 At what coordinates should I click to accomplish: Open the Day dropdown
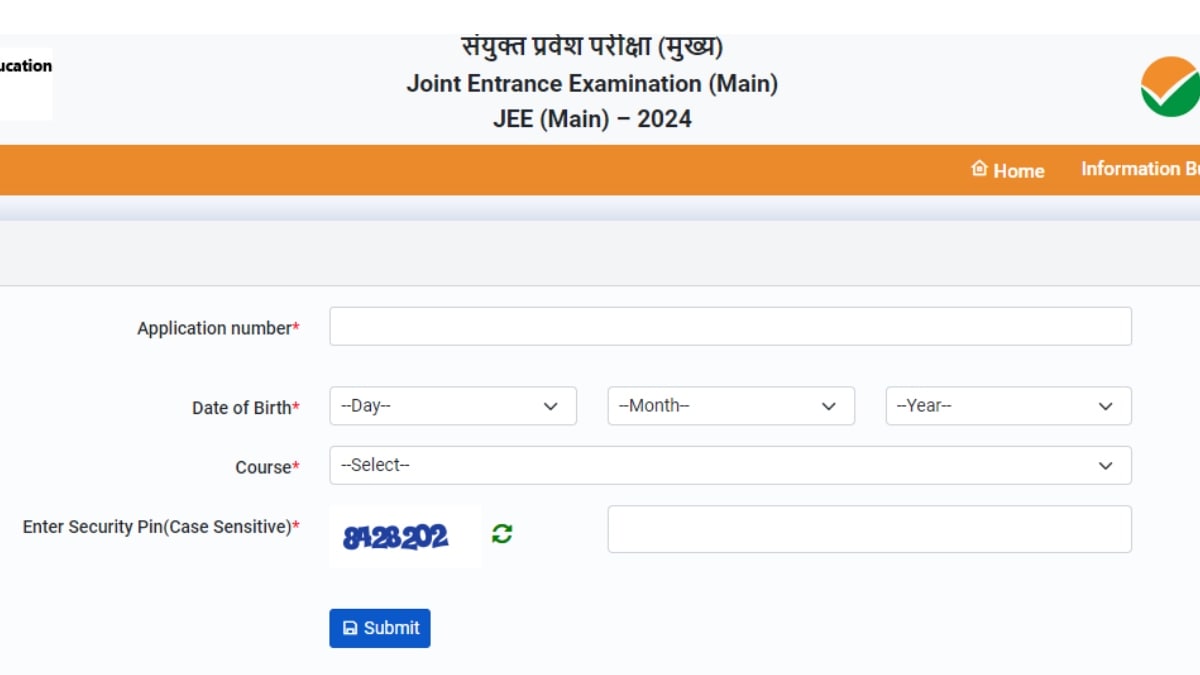(x=453, y=406)
